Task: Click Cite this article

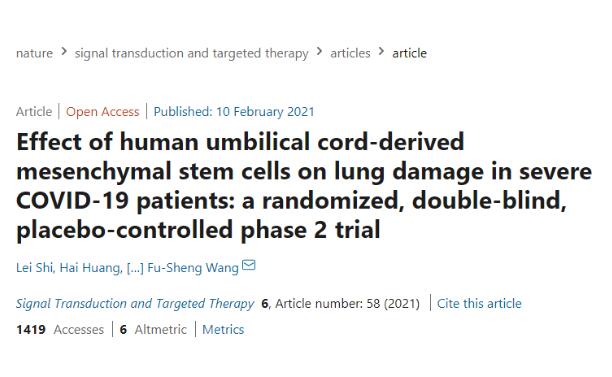Action: (x=479, y=304)
